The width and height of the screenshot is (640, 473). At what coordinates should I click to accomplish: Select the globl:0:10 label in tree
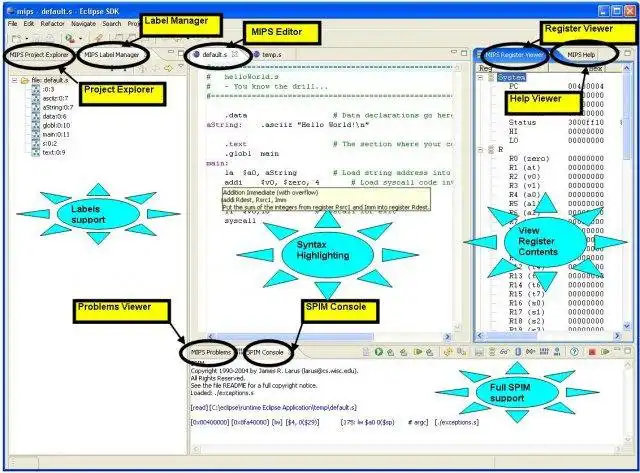click(x=56, y=125)
